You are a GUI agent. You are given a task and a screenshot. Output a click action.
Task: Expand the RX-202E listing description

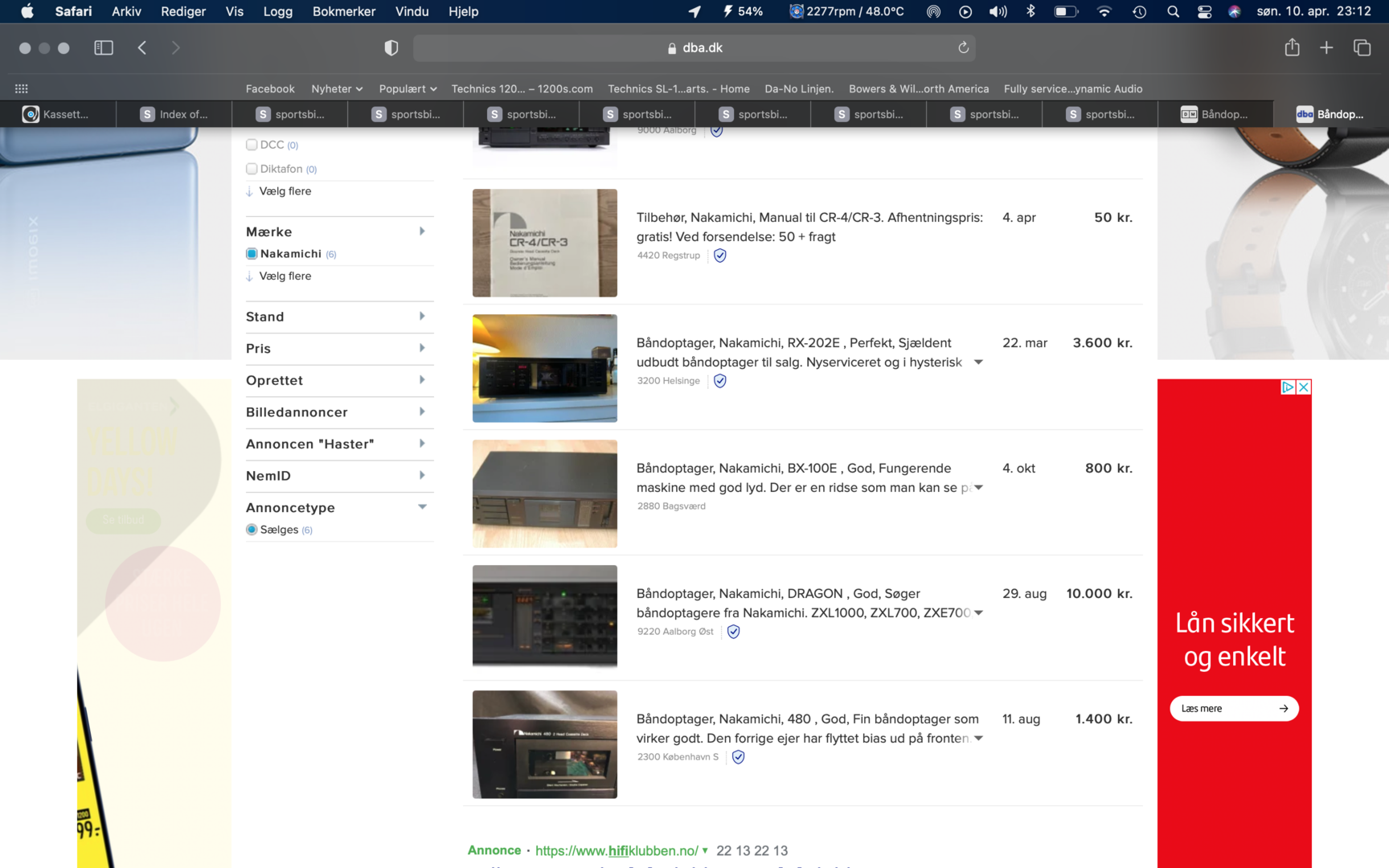978,362
